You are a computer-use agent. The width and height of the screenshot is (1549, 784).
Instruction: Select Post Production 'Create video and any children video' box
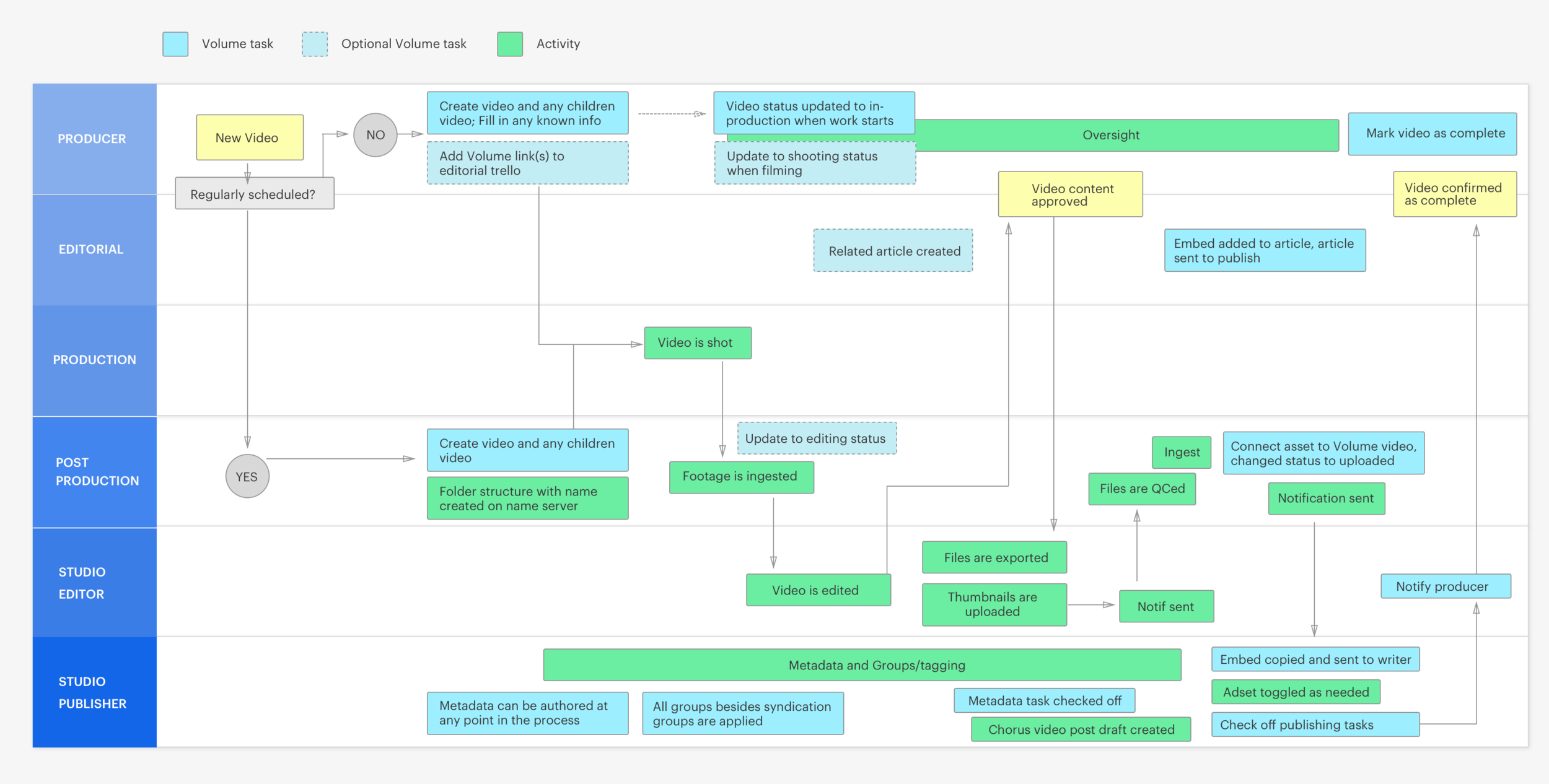pyautogui.click(x=528, y=450)
